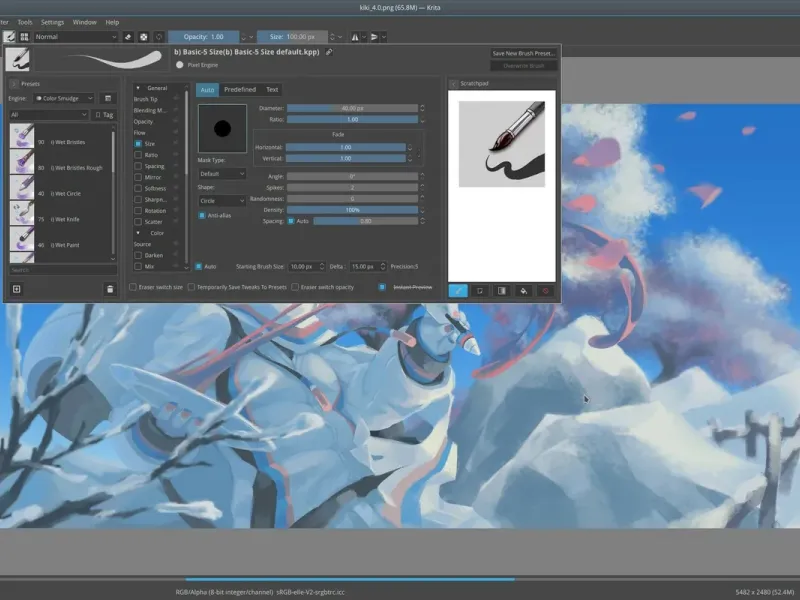This screenshot has height=600, width=800.
Task: Click the preserve alpha checkerboard icon
Action: click(144, 37)
